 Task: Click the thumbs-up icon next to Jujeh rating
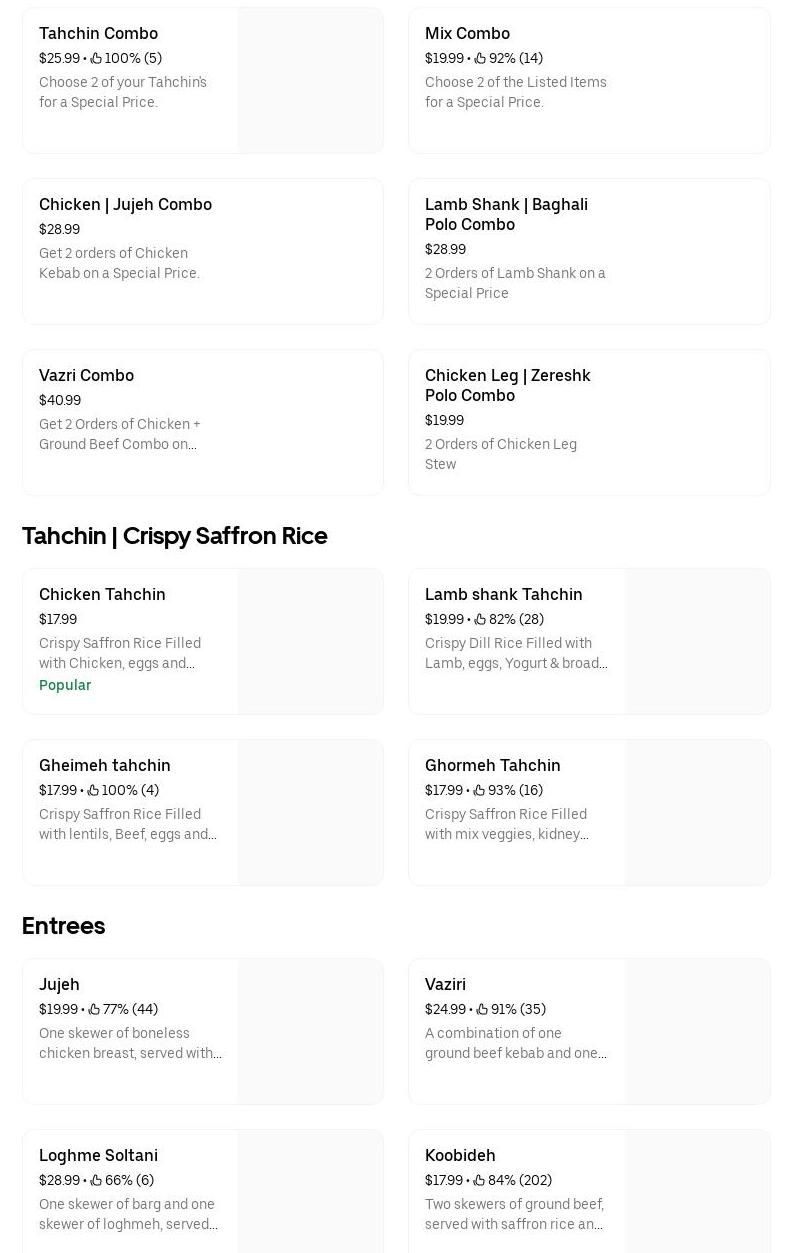pyautogui.click(x=94, y=1009)
